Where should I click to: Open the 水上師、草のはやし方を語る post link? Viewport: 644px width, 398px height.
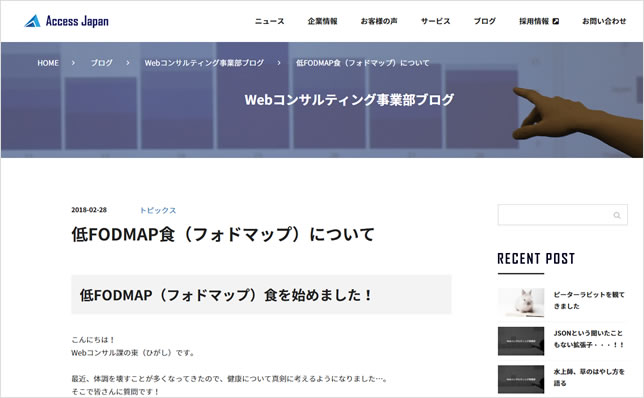(589, 377)
